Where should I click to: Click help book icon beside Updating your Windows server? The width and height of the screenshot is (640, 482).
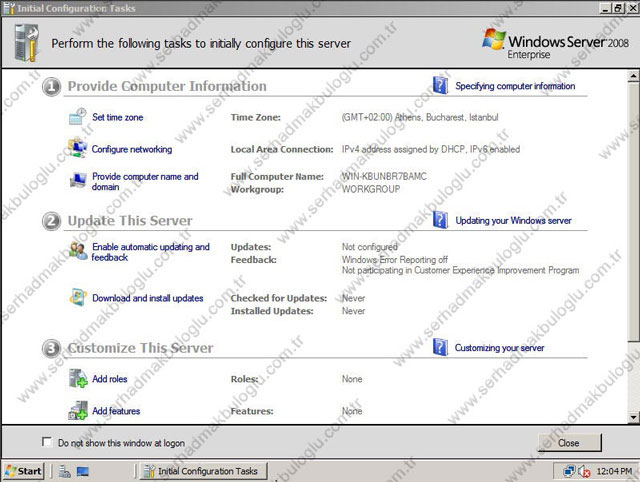[x=440, y=220]
